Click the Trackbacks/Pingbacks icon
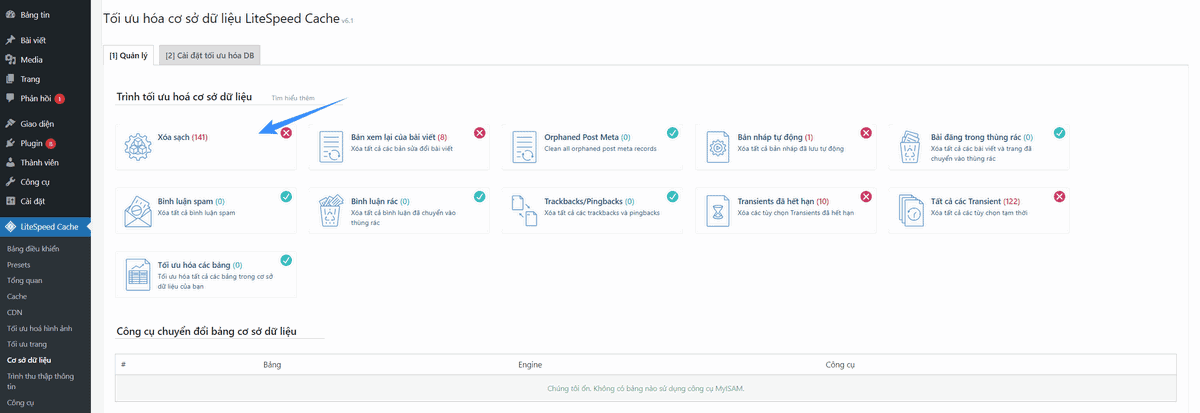1200x413 pixels. pyautogui.click(x=523, y=212)
